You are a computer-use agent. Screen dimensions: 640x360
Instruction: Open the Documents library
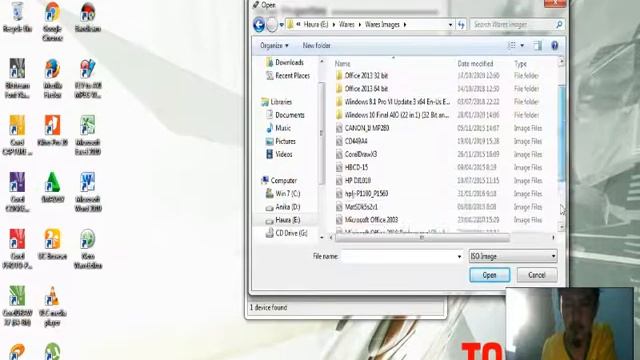(x=285, y=115)
